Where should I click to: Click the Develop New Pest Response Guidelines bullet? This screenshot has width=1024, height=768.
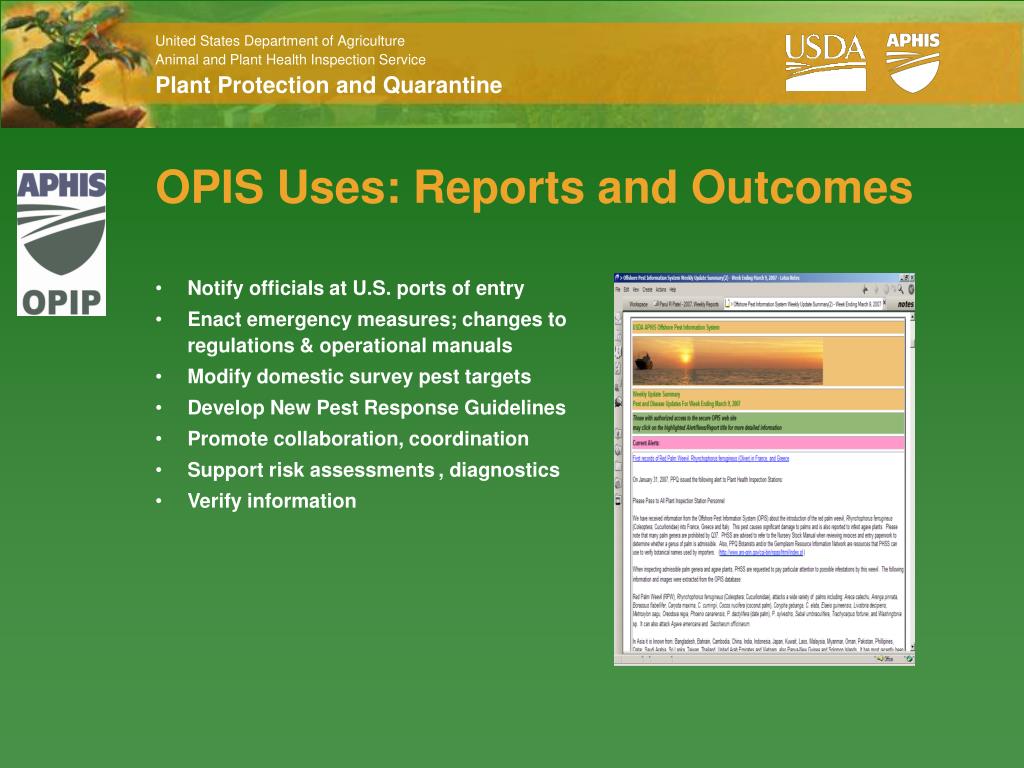tap(377, 408)
